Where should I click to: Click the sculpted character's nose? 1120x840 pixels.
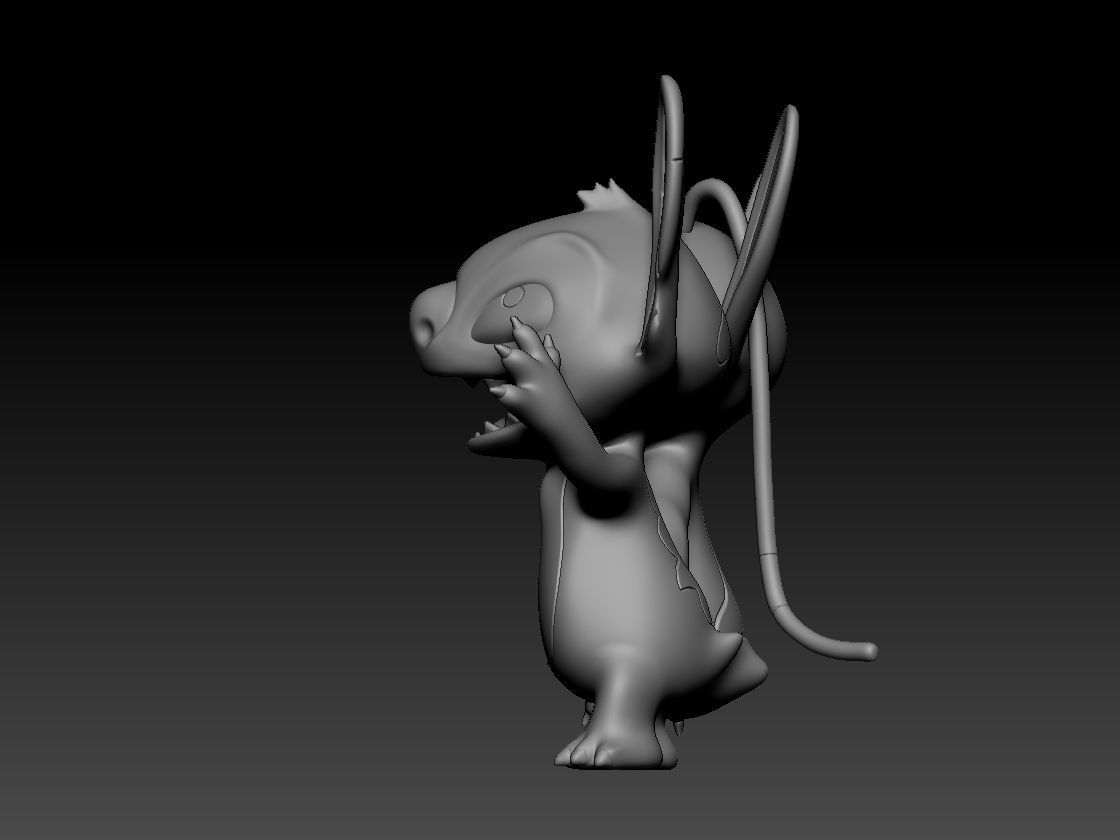point(433,316)
